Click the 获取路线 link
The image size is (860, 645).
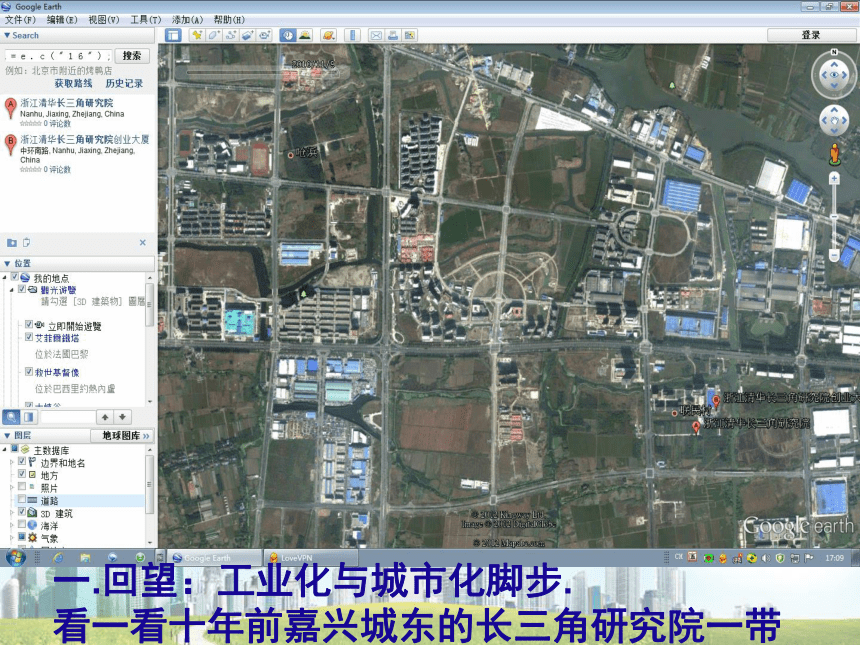(x=73, y=83)
